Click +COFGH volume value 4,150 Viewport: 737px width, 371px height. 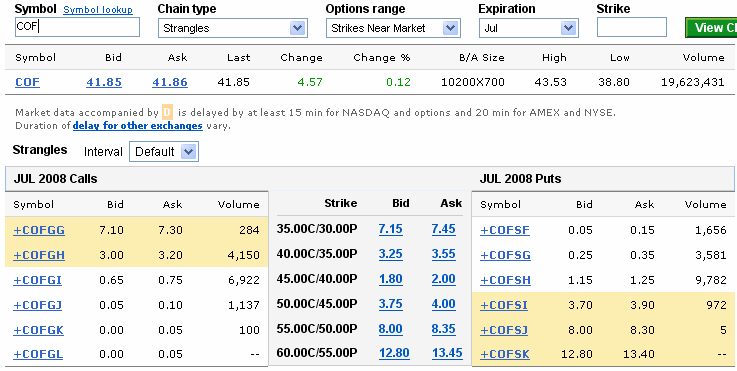(x=243, y=255)
